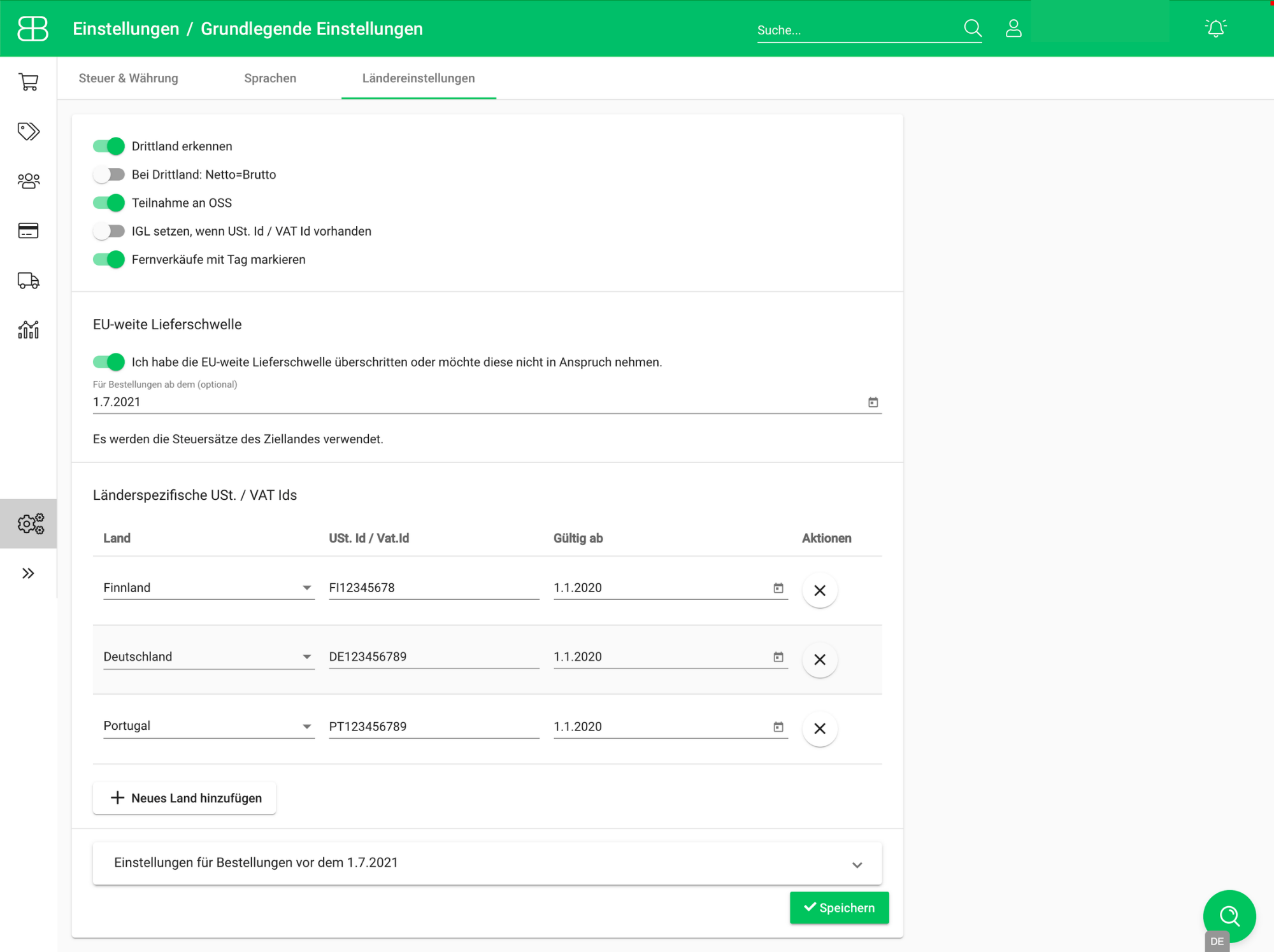Image resolution: width=1274 pixels, height=952 pixels.
Task: Select the statistics chart icon
Action: [x=28, y=330]
